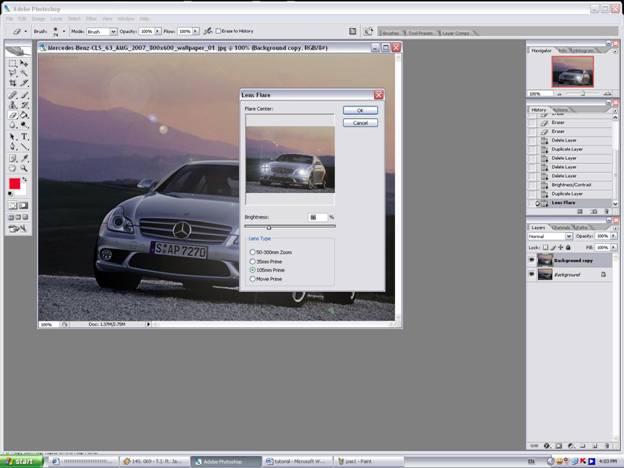The image size is (624, 468).
Task: Click OK in the Lens Flare dialog
Action: (x=359, y=110)
